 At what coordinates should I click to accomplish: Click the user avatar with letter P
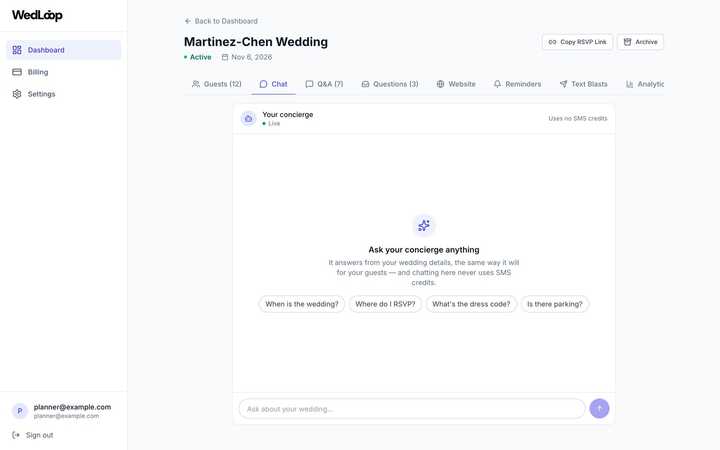coord(20,411)
